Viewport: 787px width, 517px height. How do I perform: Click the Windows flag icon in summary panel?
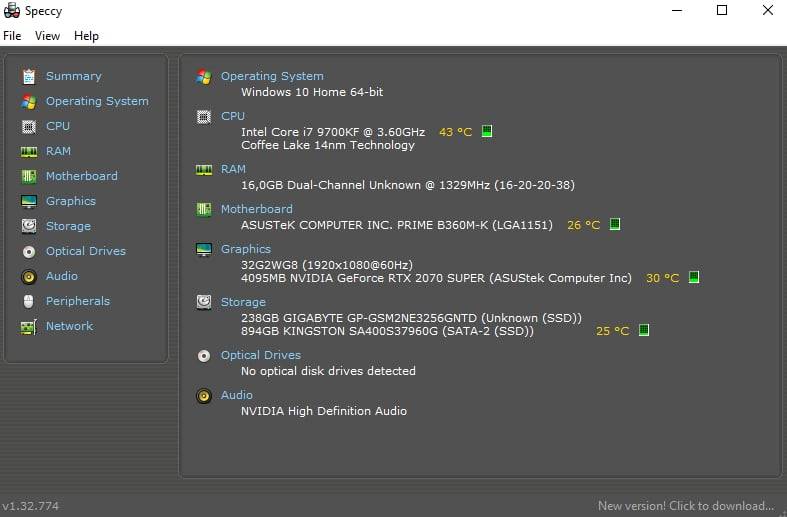point(204,77)
